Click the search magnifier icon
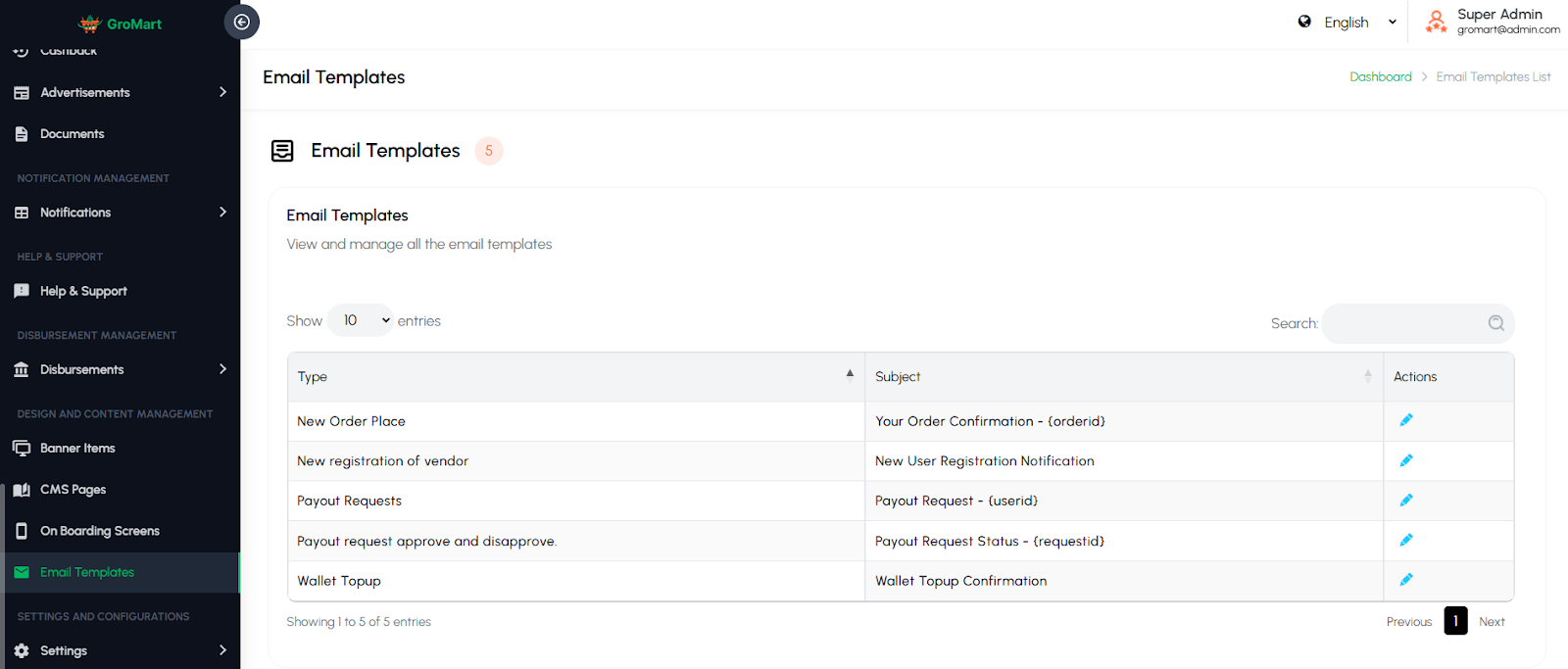 tap(1495, 323)
